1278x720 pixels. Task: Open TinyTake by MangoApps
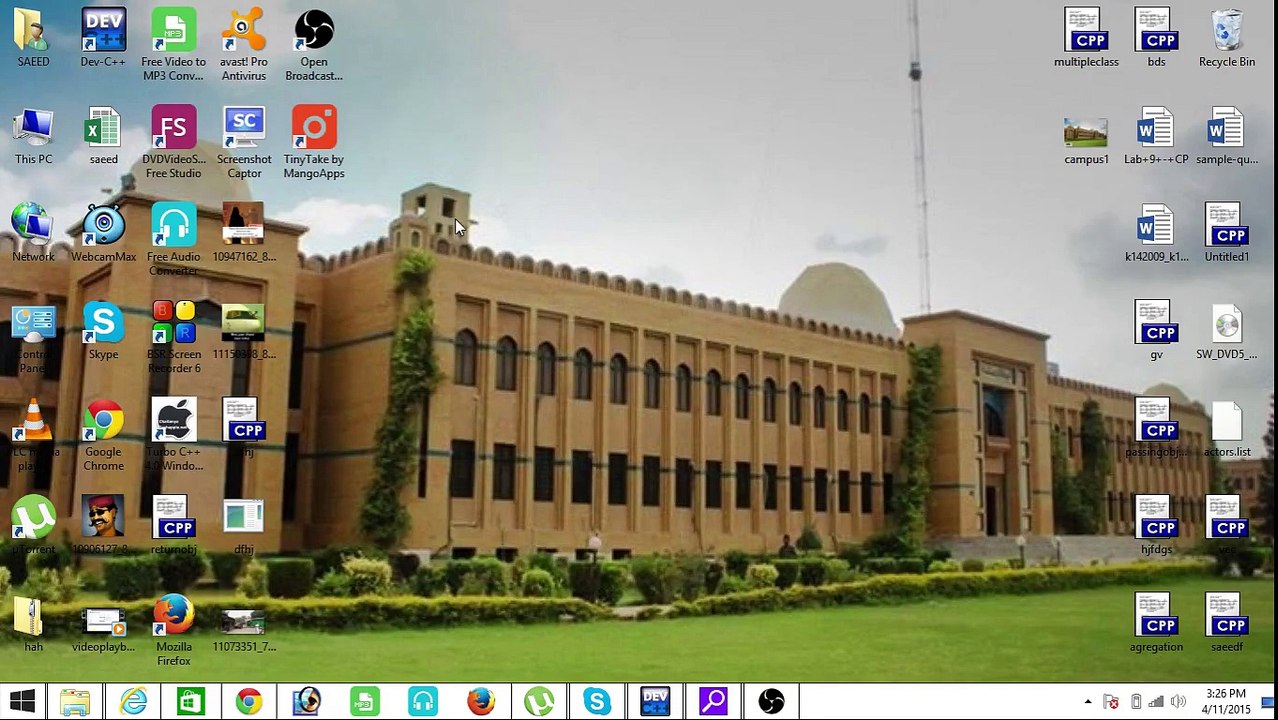[x=314, y=143]
